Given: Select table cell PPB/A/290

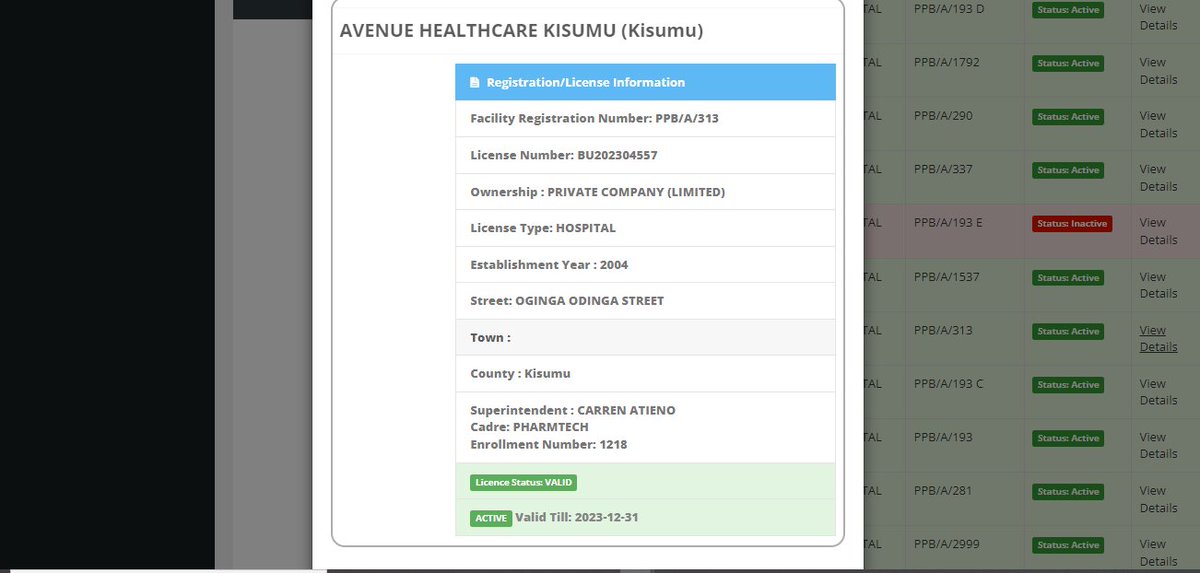Looking at the screenshot, I should pos(943,116).
